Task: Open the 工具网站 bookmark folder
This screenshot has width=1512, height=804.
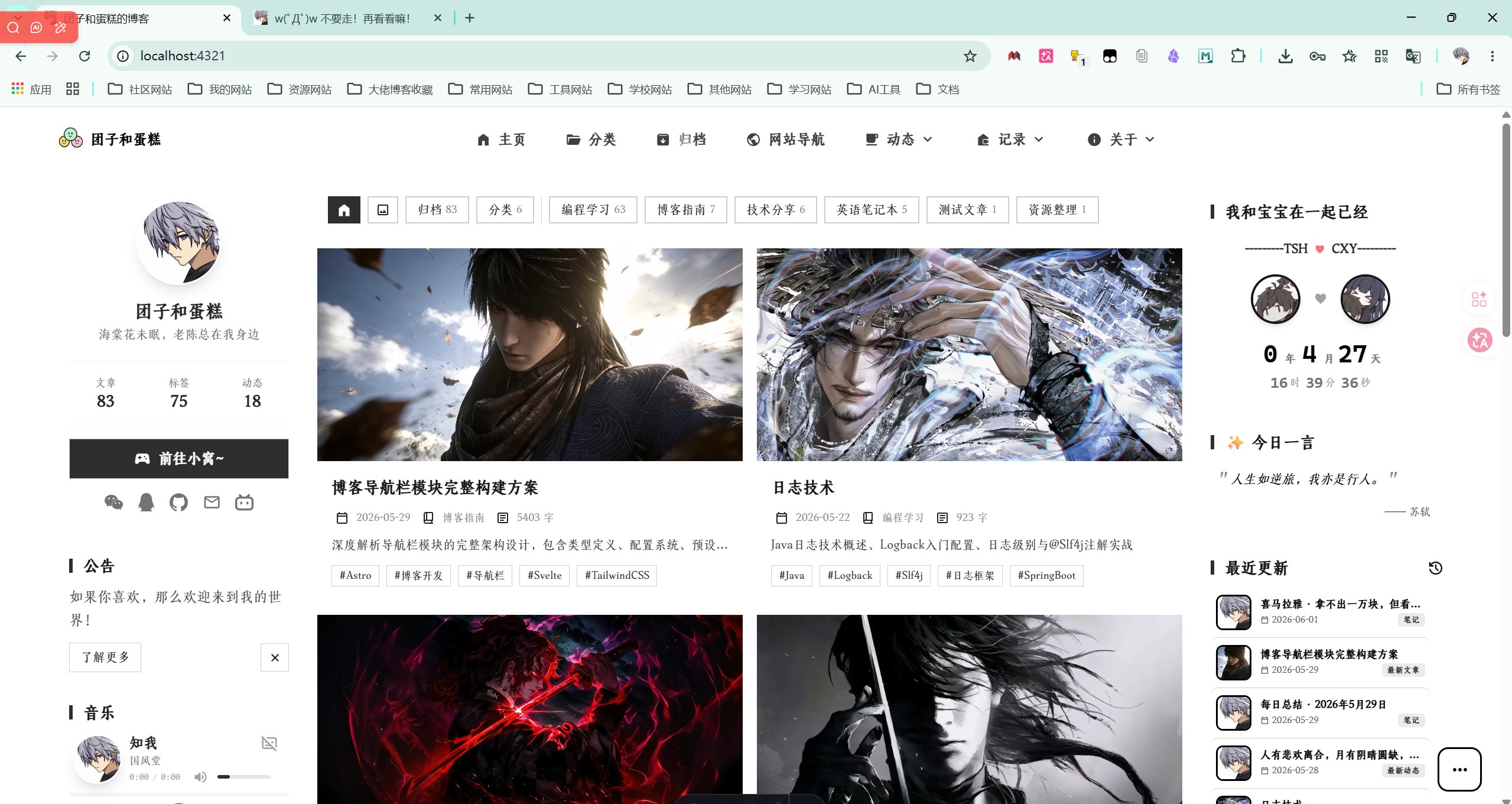Action: click(560, 89)
